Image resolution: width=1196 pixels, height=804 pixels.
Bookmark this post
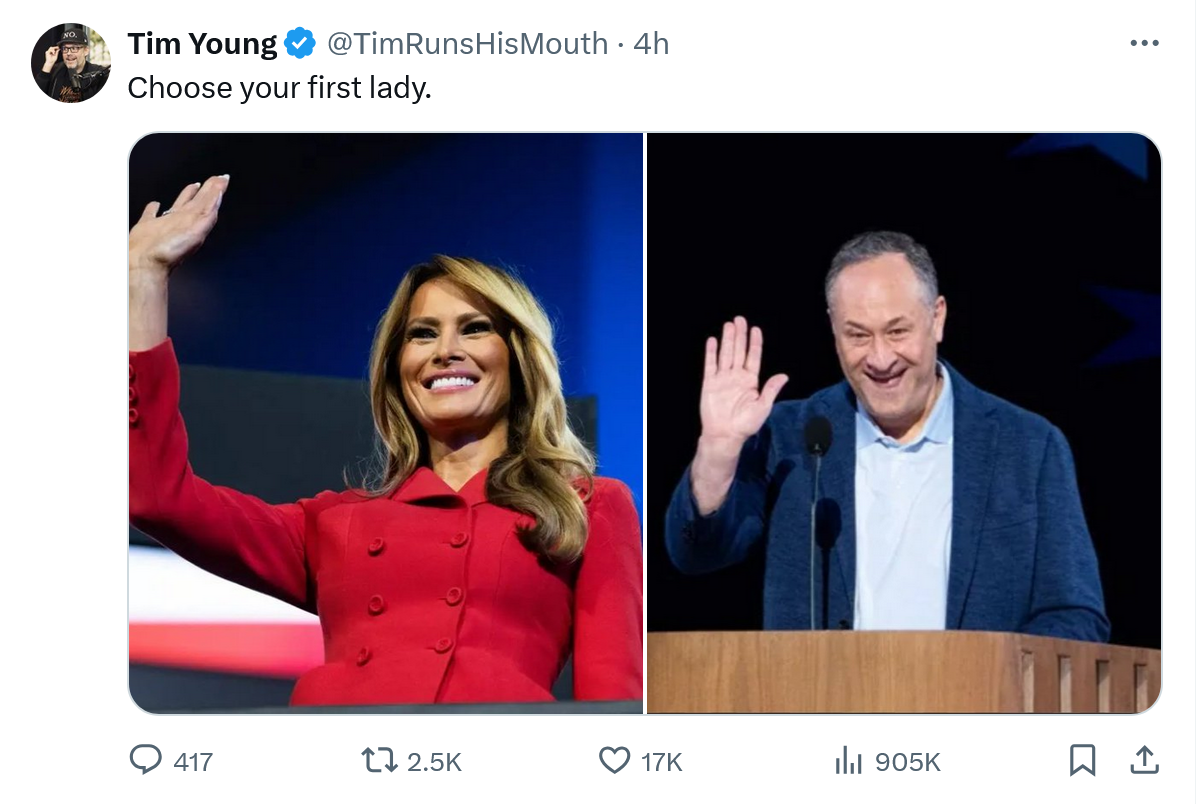coord(1082,761)
